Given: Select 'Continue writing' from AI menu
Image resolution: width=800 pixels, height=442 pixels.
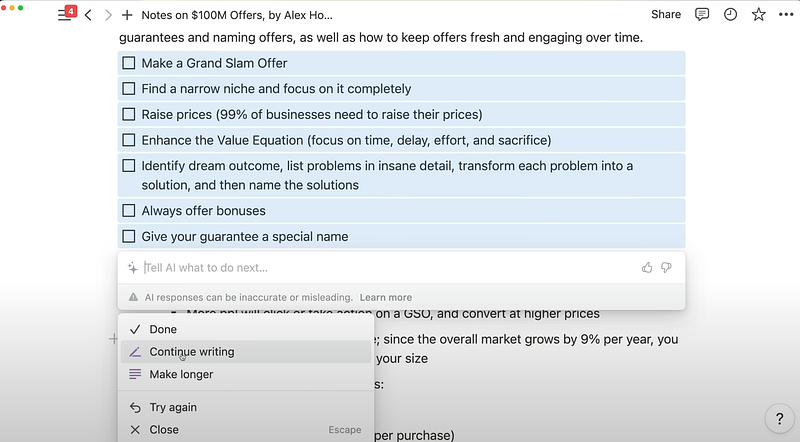Looking at the screenshot, I should coord(192,352).
